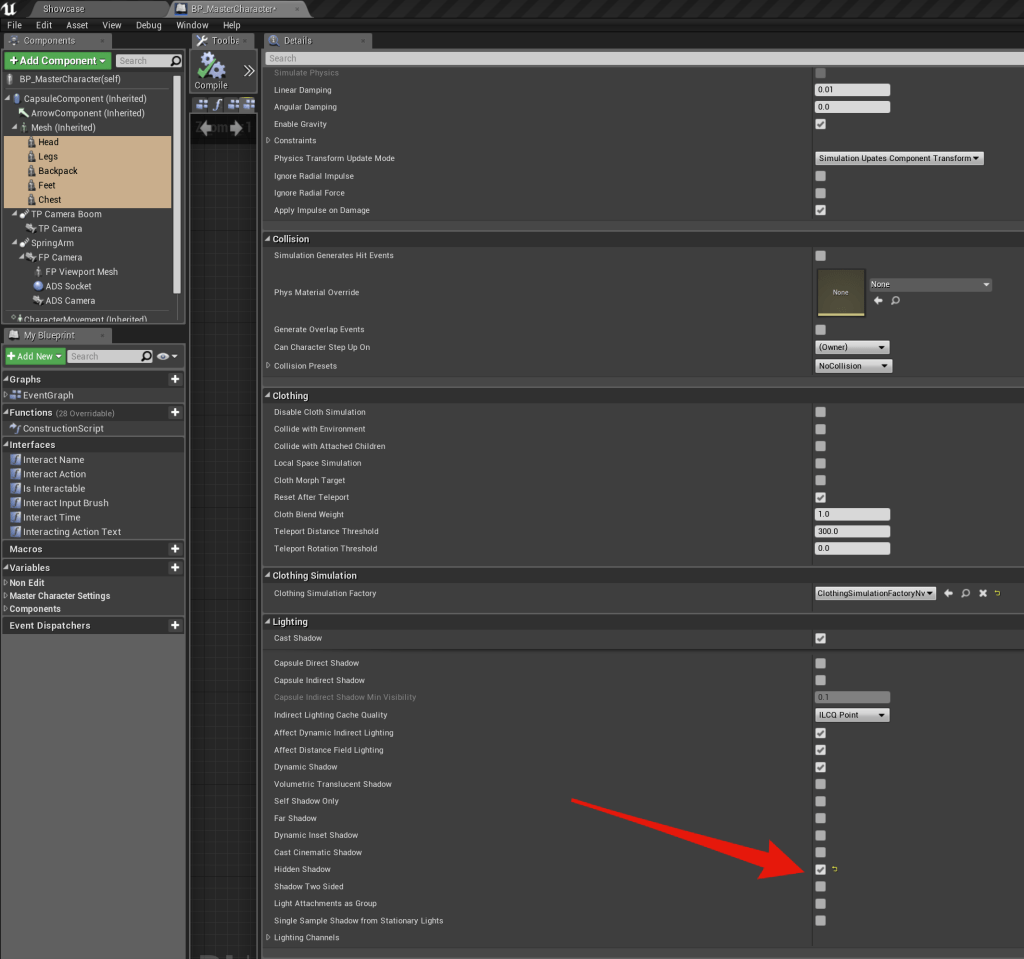Open the My Blueprint view options eye

167,356
